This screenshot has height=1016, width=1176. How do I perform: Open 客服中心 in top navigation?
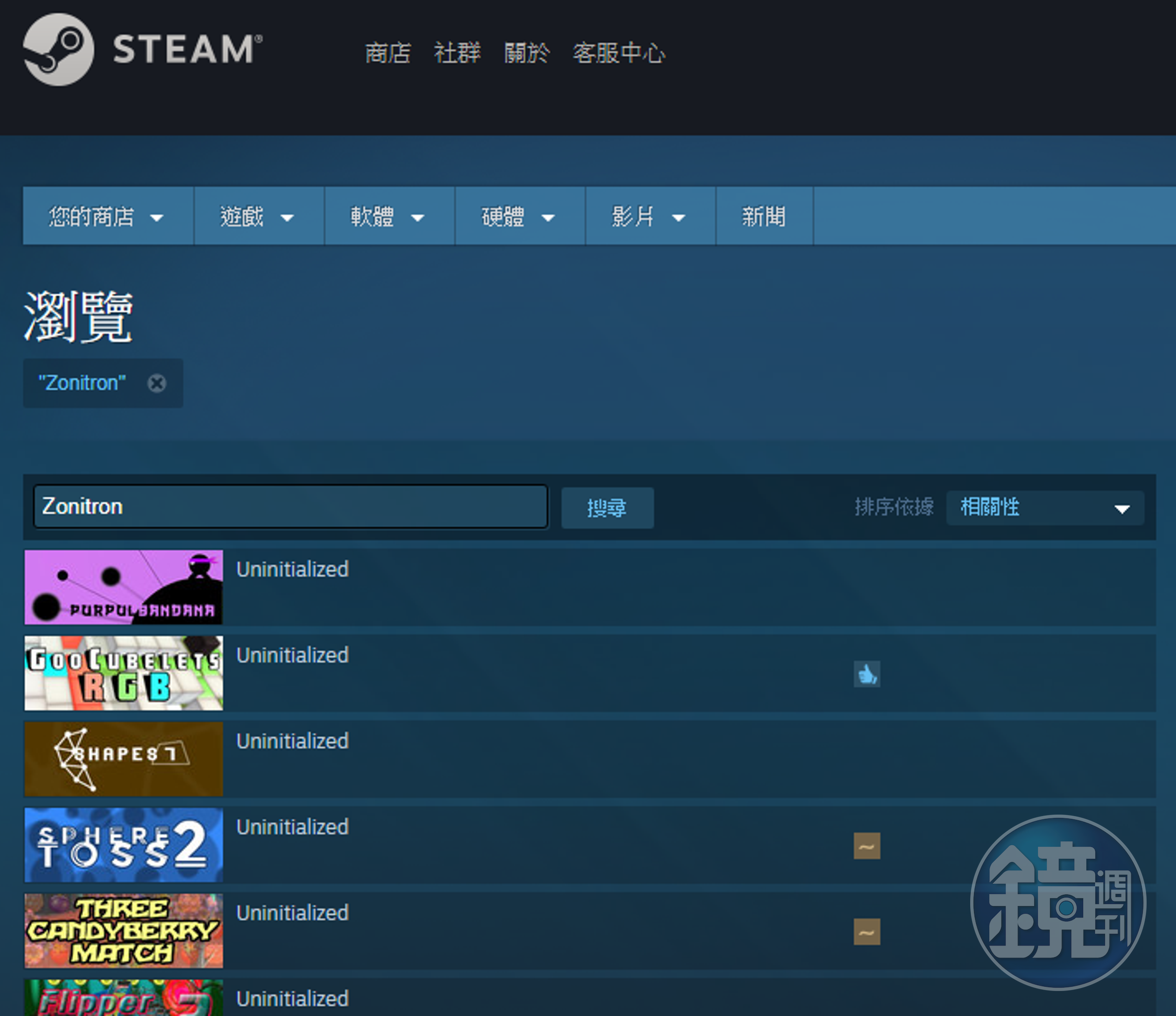coord(619,53)
